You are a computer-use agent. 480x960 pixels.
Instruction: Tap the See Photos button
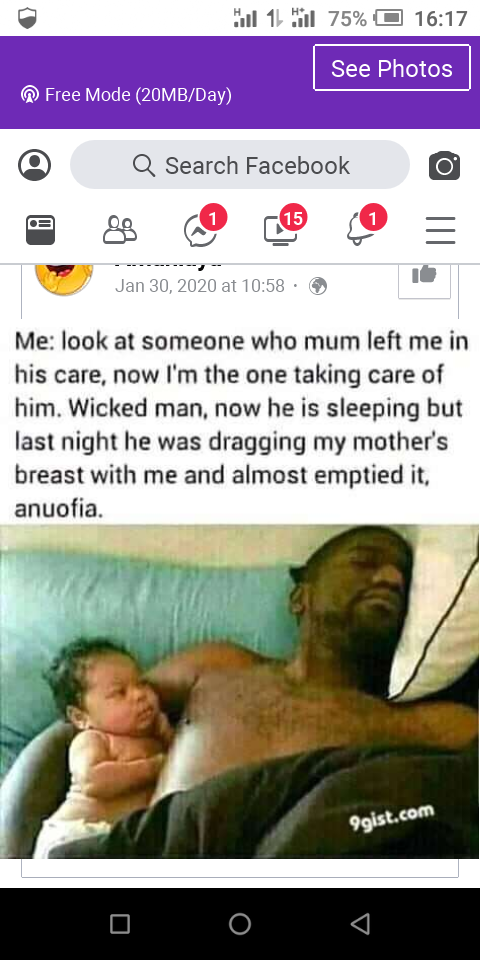[392, 68]
